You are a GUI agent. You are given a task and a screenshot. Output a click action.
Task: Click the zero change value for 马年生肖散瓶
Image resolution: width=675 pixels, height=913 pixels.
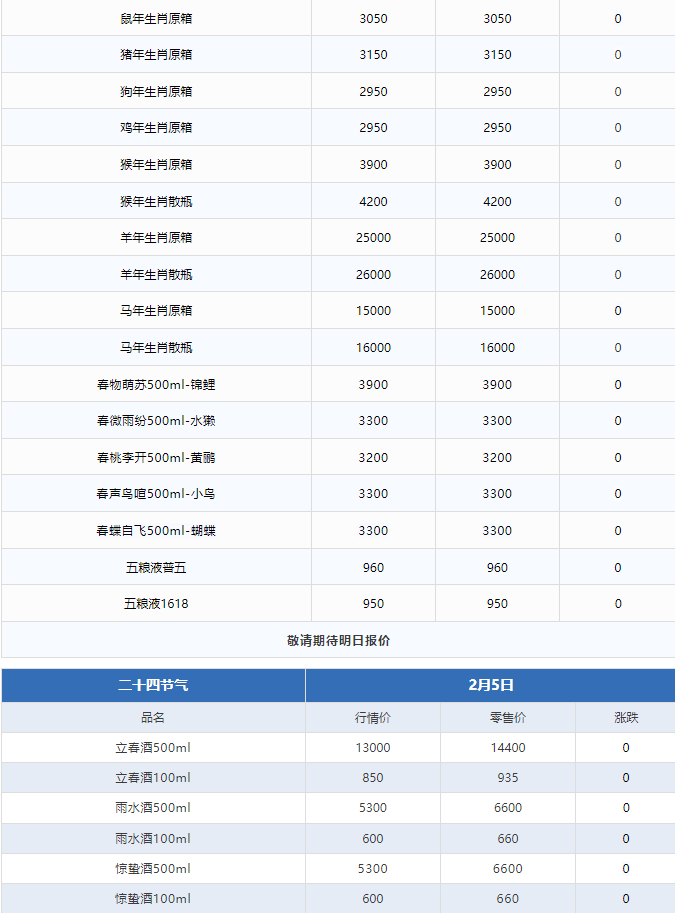618,348
